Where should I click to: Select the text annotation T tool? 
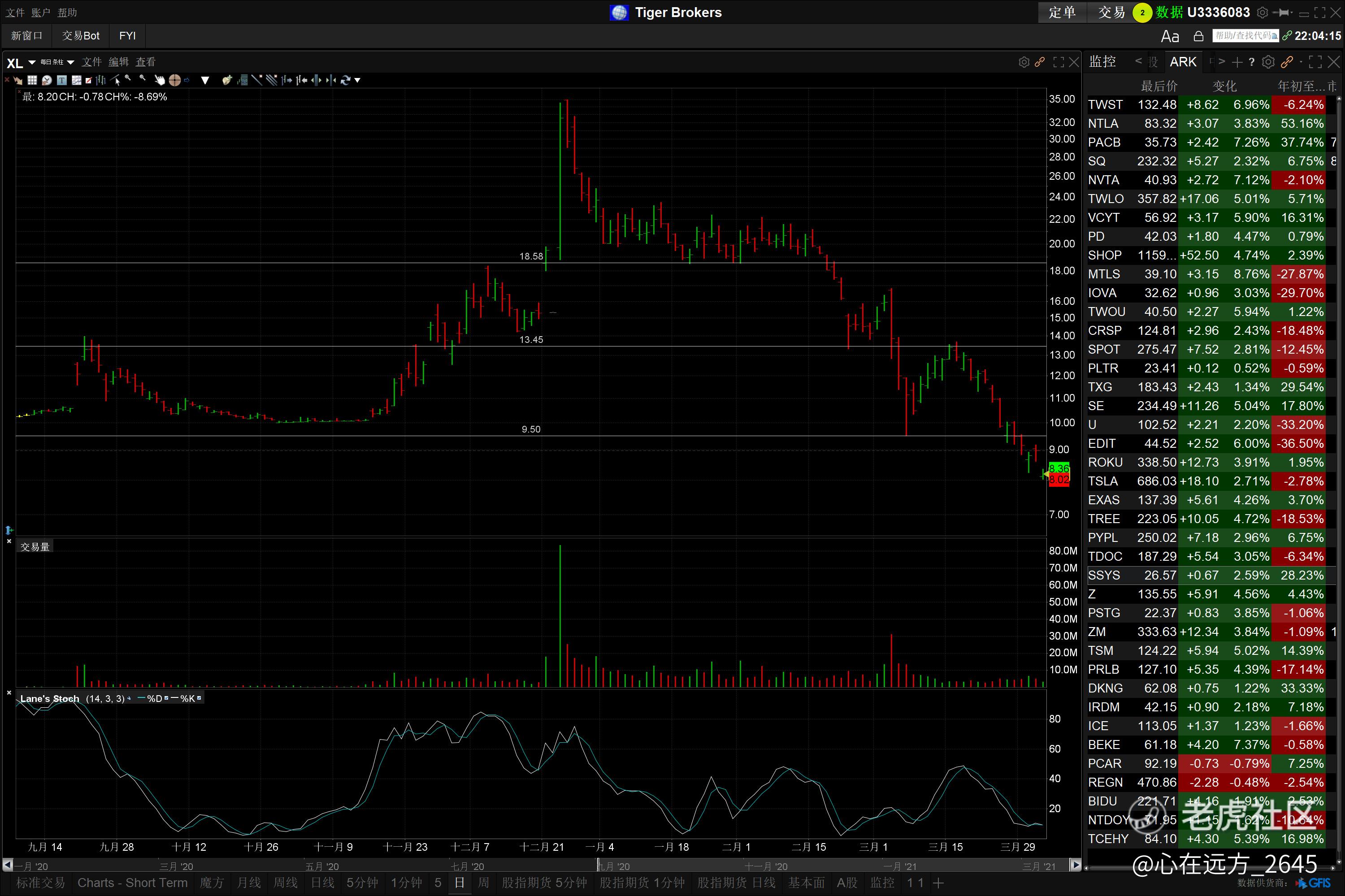[x=62, y=81]
